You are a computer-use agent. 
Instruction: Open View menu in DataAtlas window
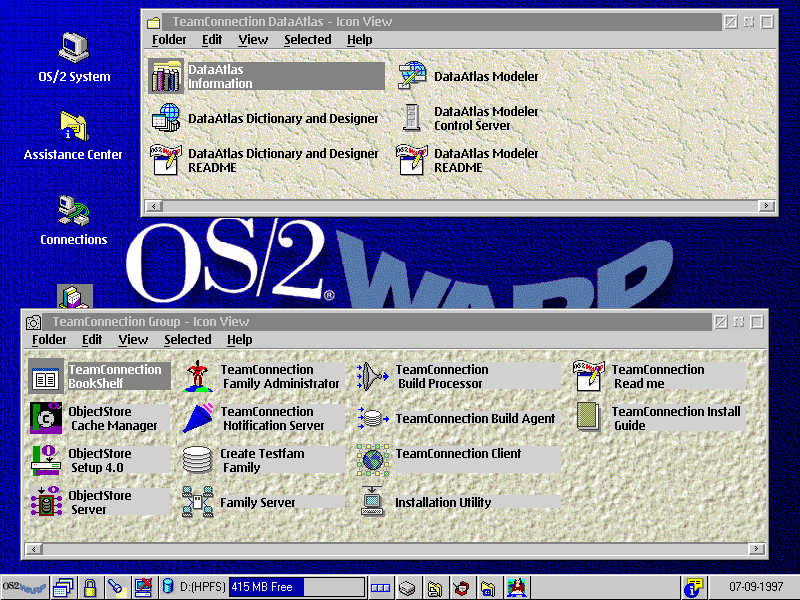click(x=253, y=40)
